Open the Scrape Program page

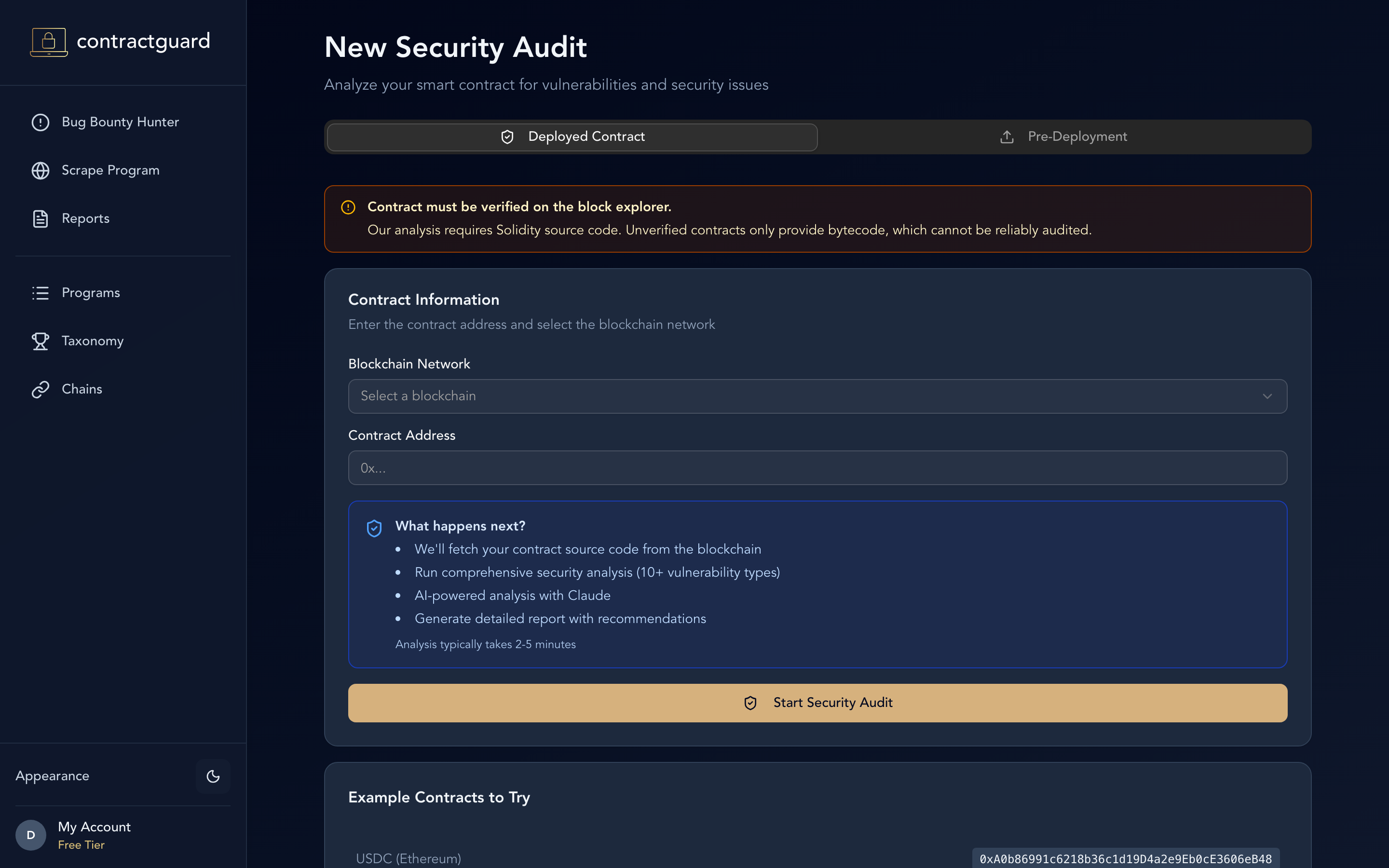coord(123,171)
